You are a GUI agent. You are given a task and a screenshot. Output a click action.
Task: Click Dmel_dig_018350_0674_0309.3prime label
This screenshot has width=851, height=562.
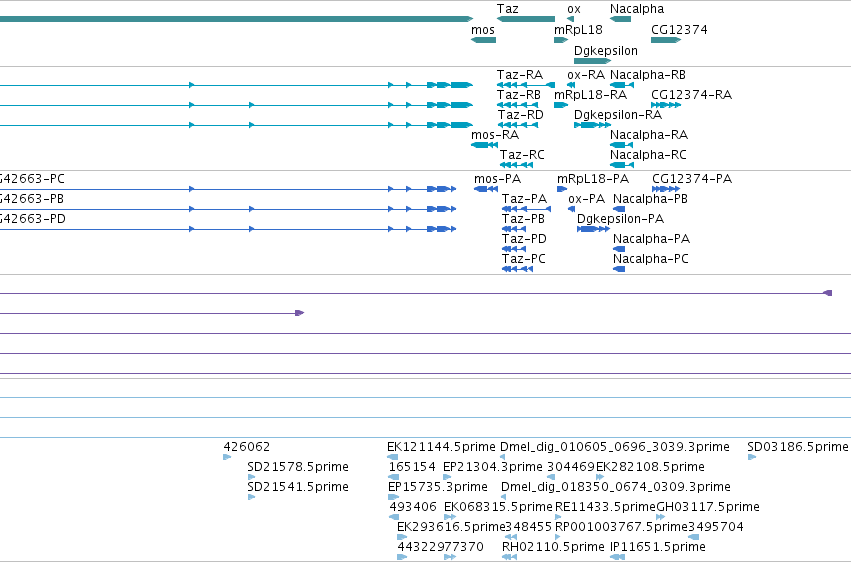(615, 487)
